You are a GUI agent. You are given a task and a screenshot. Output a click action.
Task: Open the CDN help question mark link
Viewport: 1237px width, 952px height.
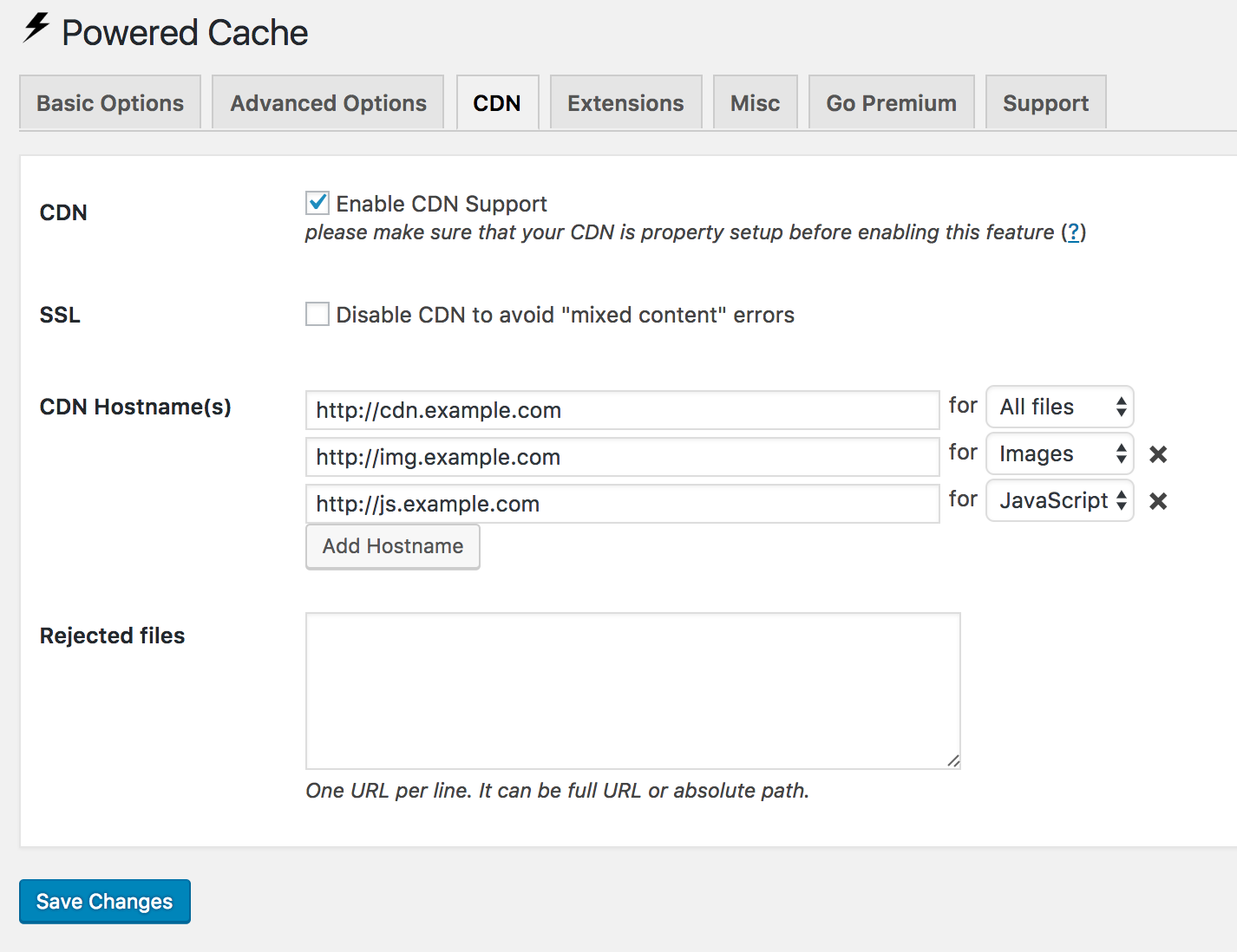(1074, 232)
